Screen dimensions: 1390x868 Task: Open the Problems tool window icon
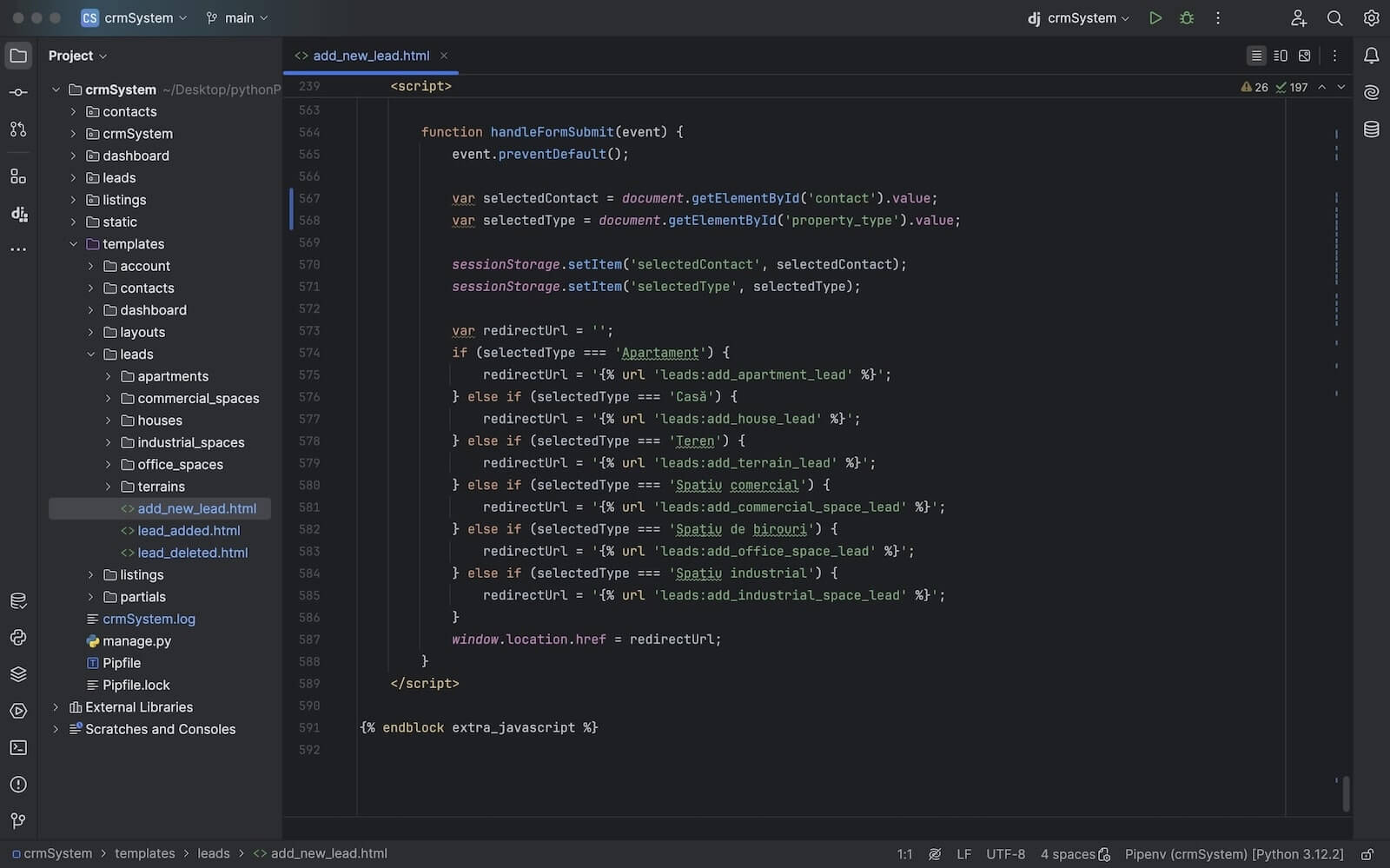point(18,785)
